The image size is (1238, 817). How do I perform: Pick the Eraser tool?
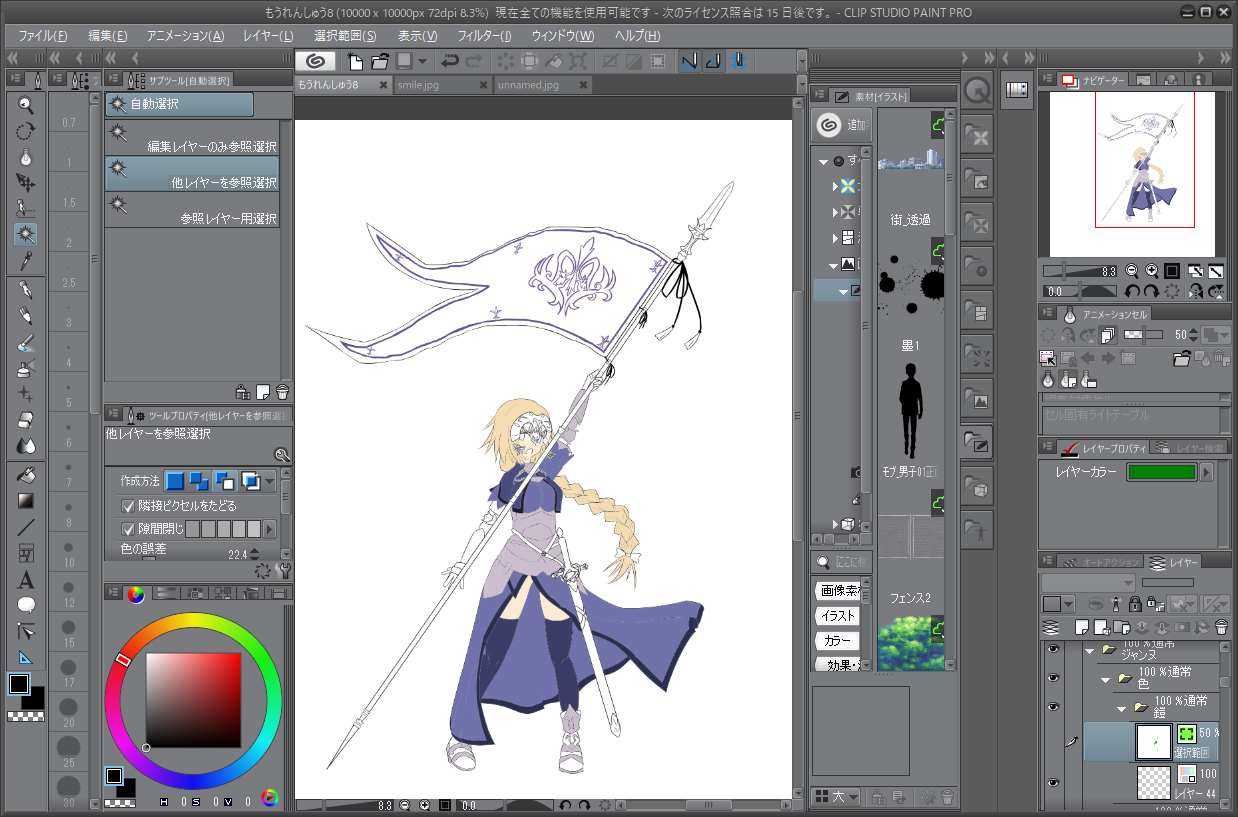coord(26,420)
